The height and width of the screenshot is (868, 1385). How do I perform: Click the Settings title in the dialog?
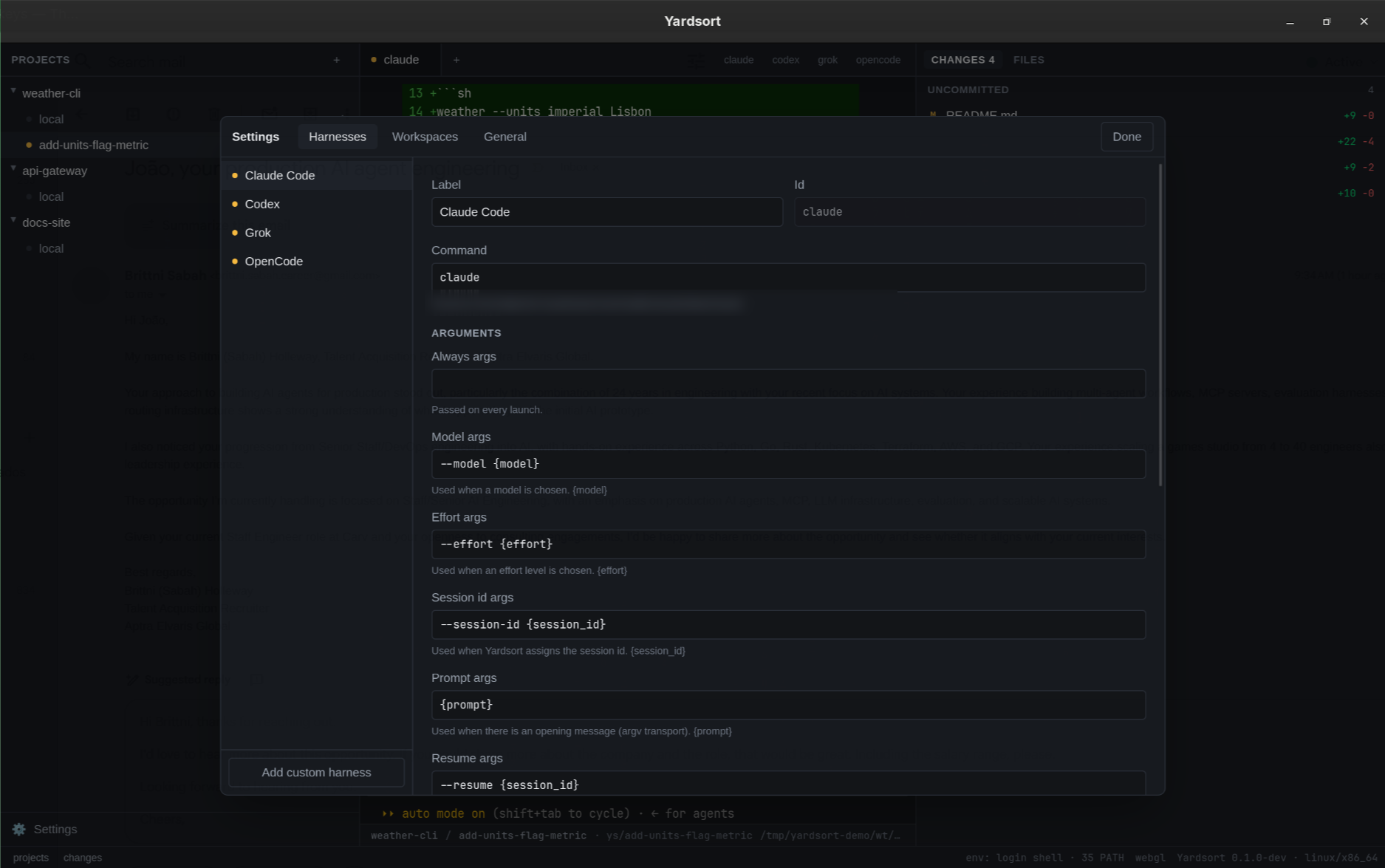256,137
